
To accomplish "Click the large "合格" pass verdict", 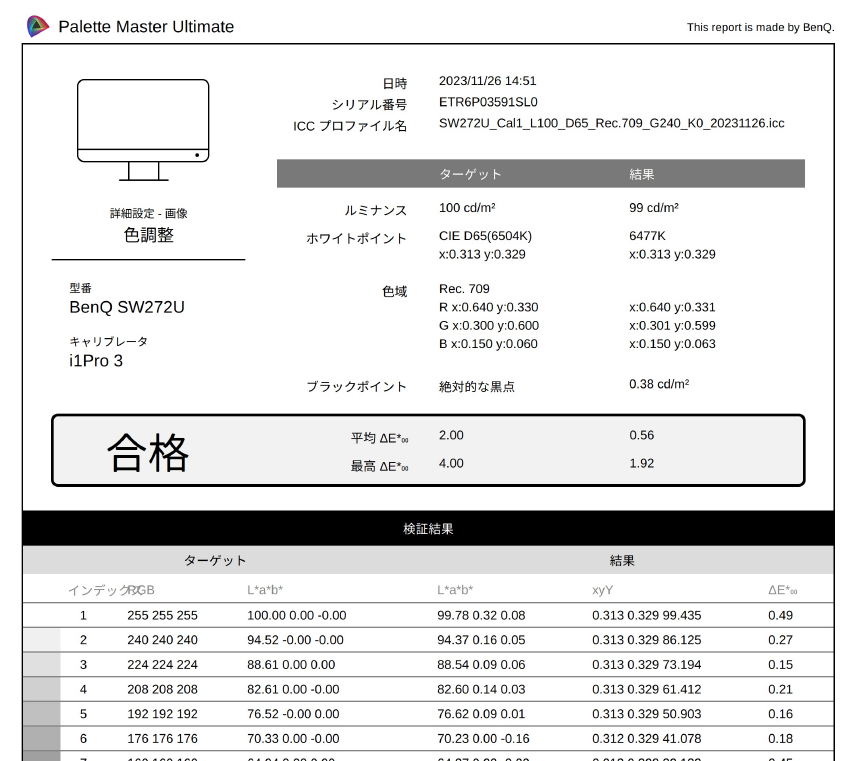I will 148,452.
